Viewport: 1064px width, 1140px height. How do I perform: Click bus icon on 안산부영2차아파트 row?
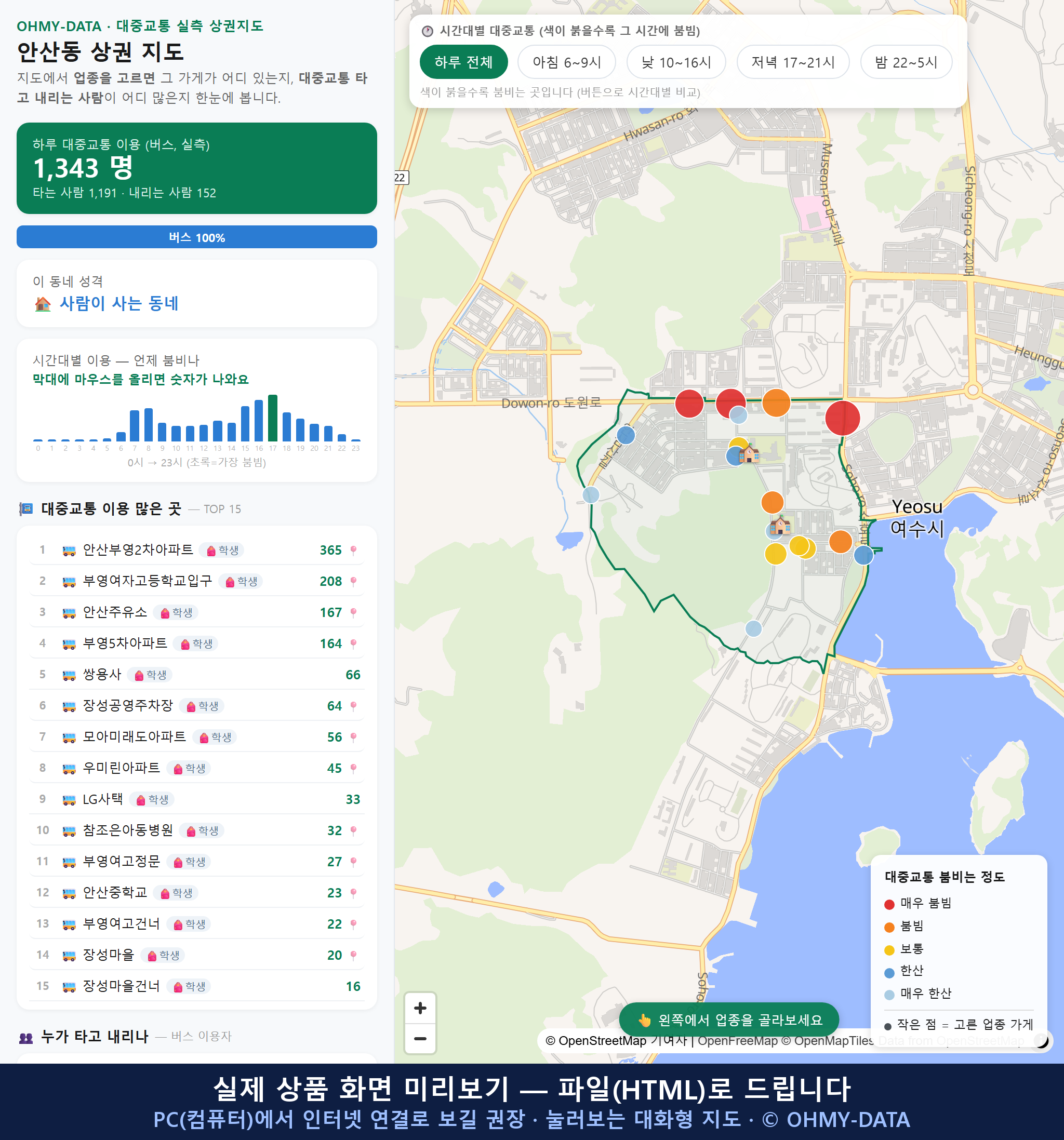[x=69, y=551]
